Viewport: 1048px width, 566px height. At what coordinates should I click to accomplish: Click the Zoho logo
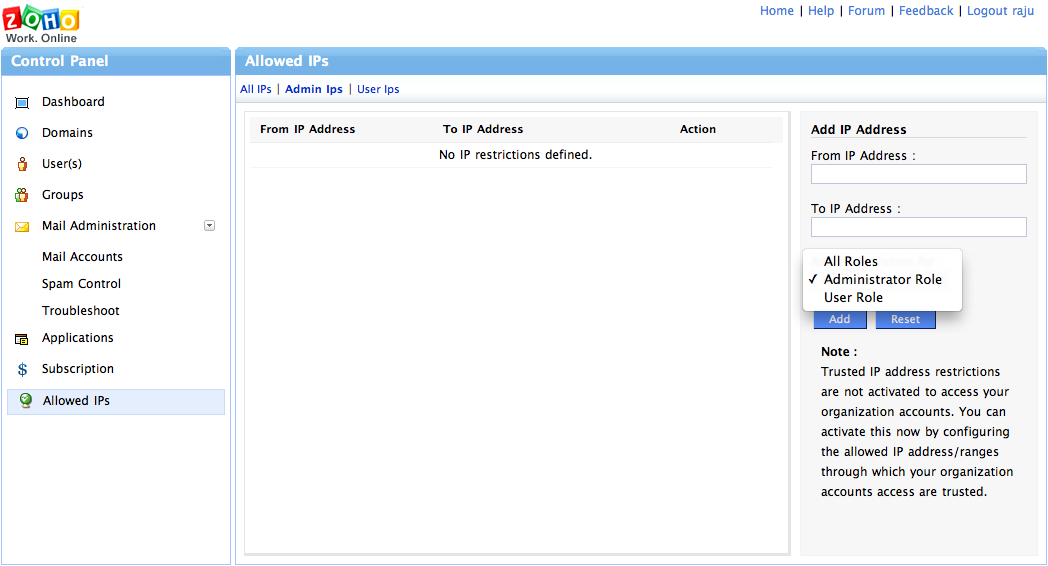pyautogui.click(x=42, y=22)
